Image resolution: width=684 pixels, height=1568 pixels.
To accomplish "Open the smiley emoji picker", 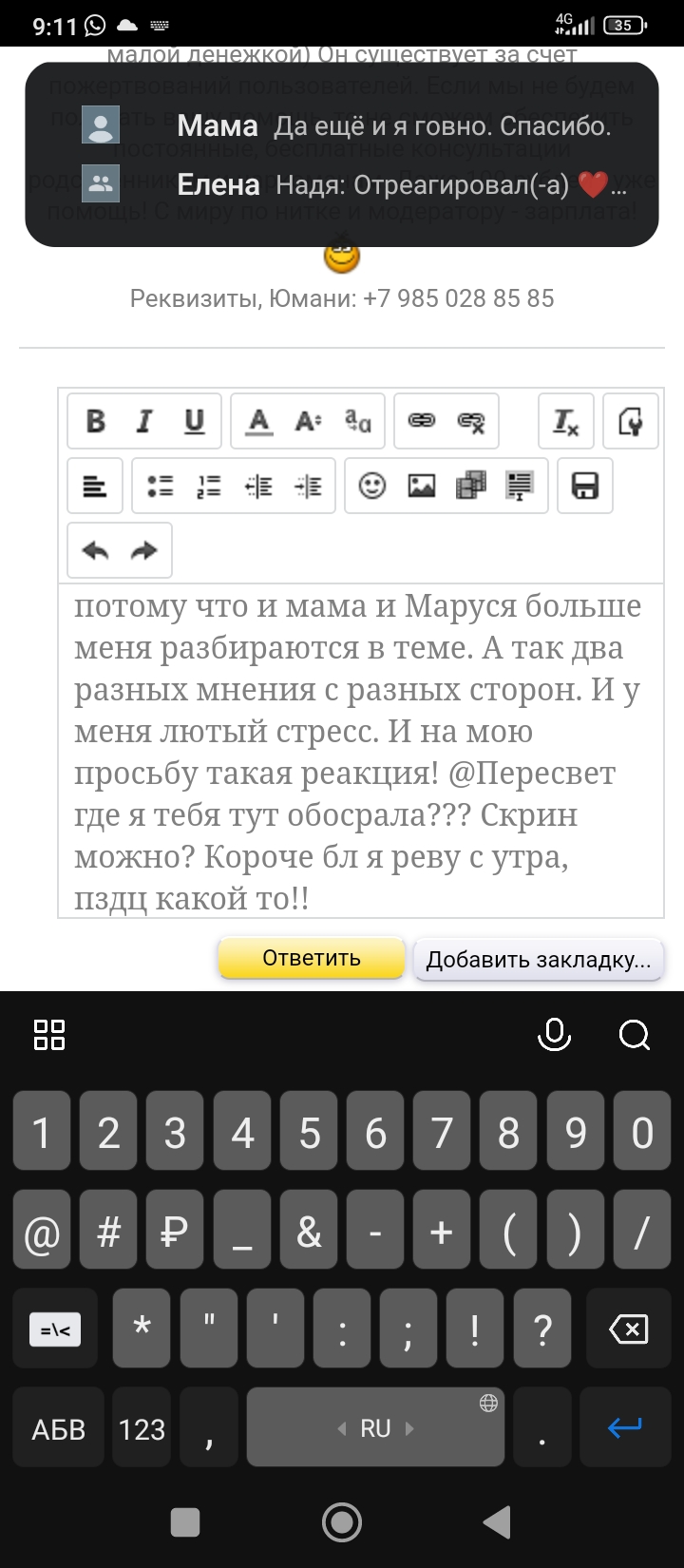I will click(x=372, y=487).
